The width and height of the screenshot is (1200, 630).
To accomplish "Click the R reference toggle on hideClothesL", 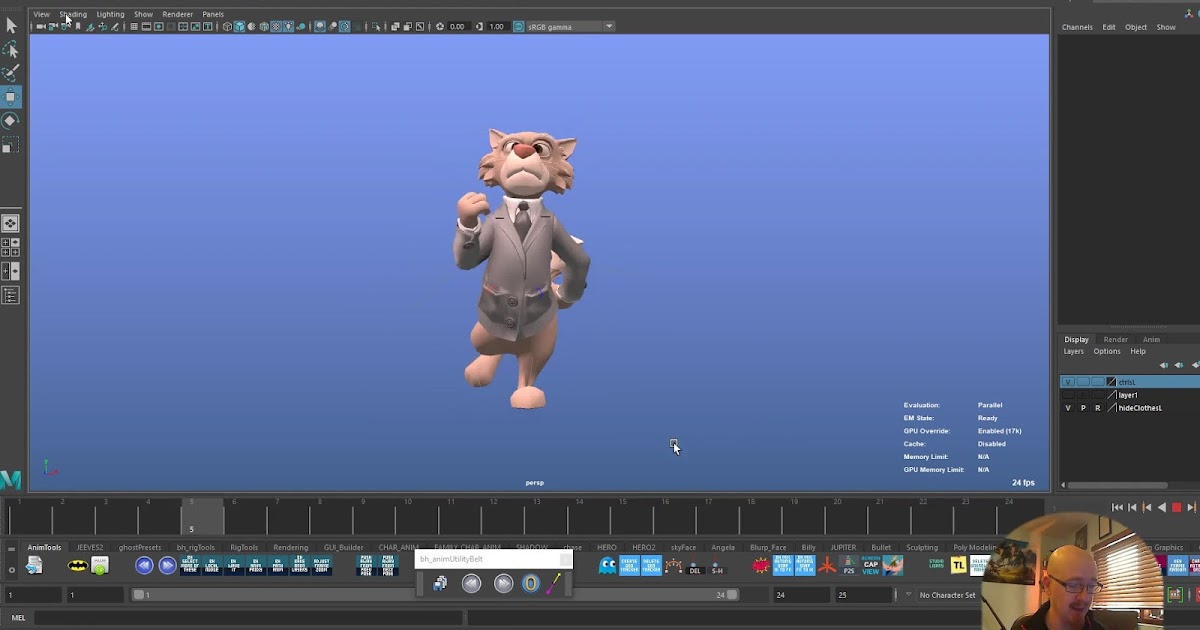I will coord(1098,407).
